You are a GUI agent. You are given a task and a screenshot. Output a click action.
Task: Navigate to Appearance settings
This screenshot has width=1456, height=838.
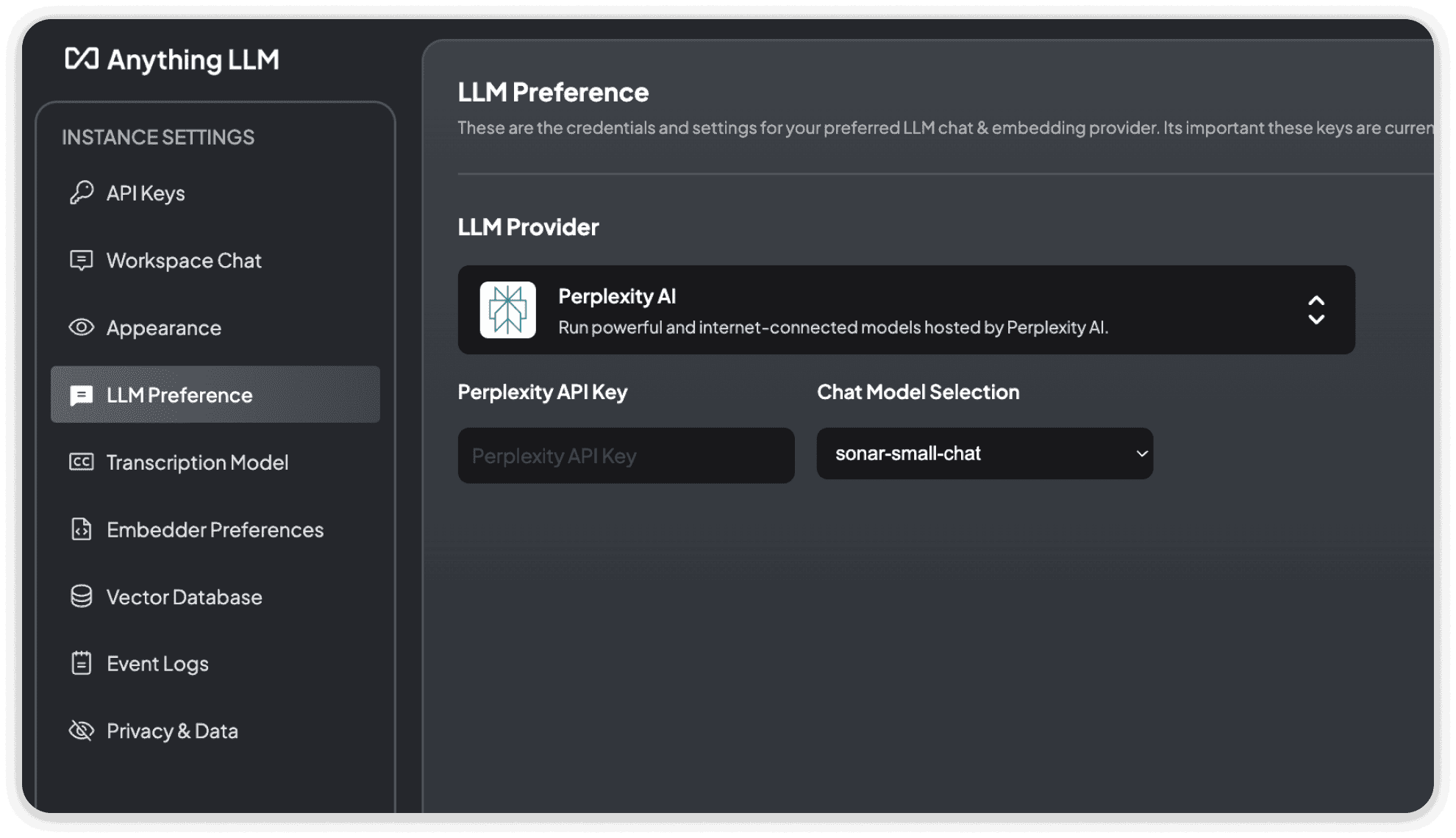[x=163, y=328]
